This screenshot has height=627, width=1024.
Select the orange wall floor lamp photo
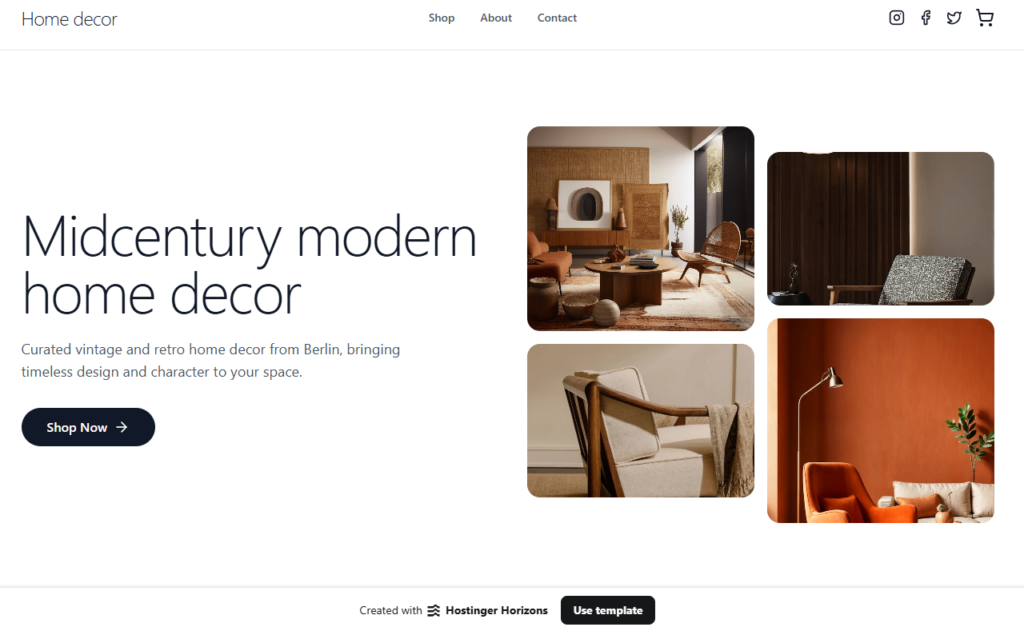click(x=880, y=421)
